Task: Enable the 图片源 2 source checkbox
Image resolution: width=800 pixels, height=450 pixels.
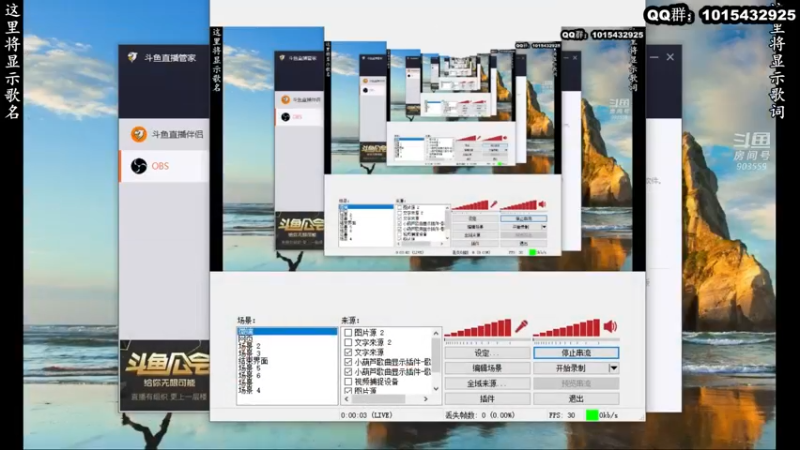Action: 348,333
